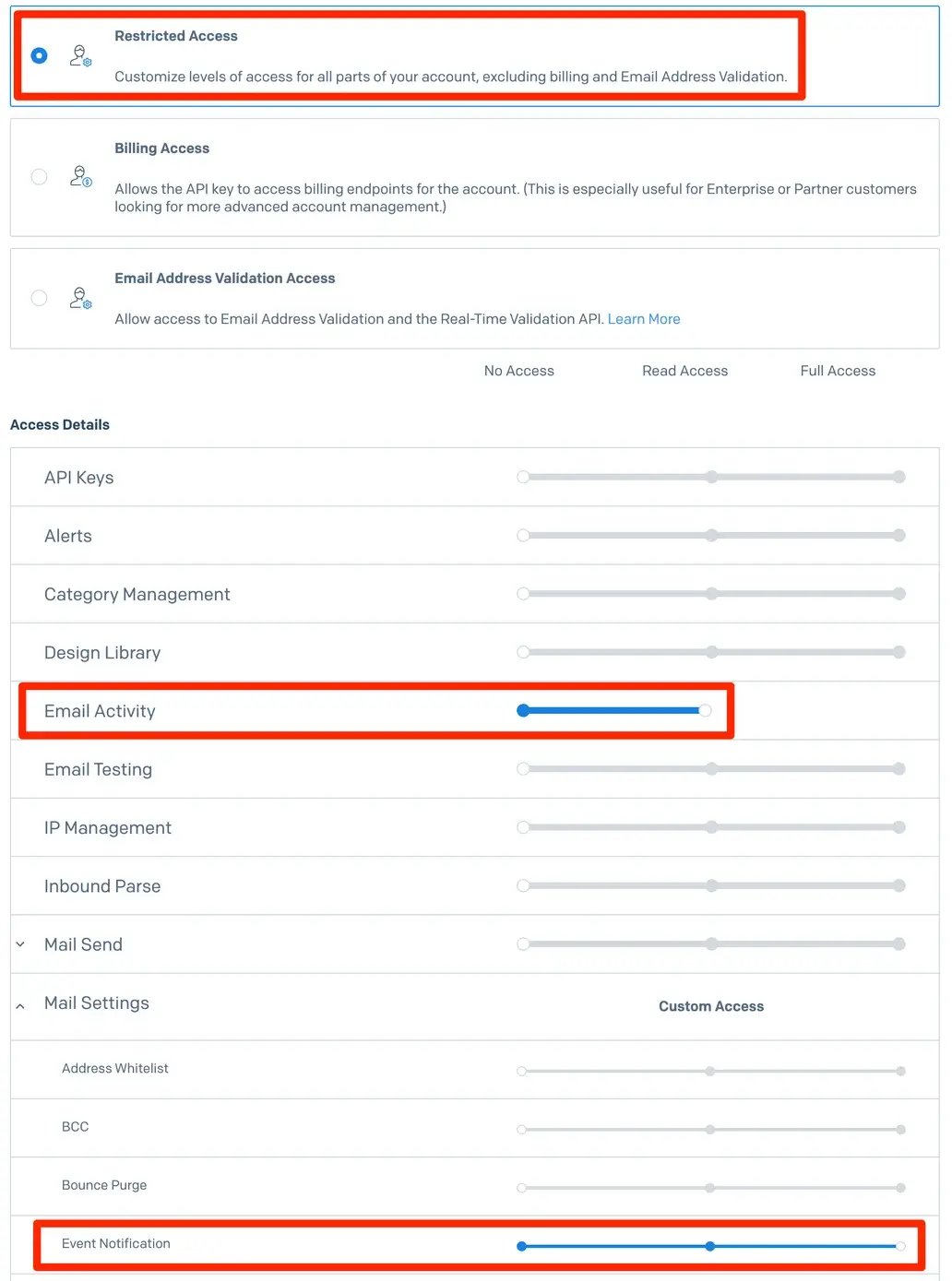Expand the Mail Send section chevron
Screen dimensions: 952x1281
pos(20,944)
